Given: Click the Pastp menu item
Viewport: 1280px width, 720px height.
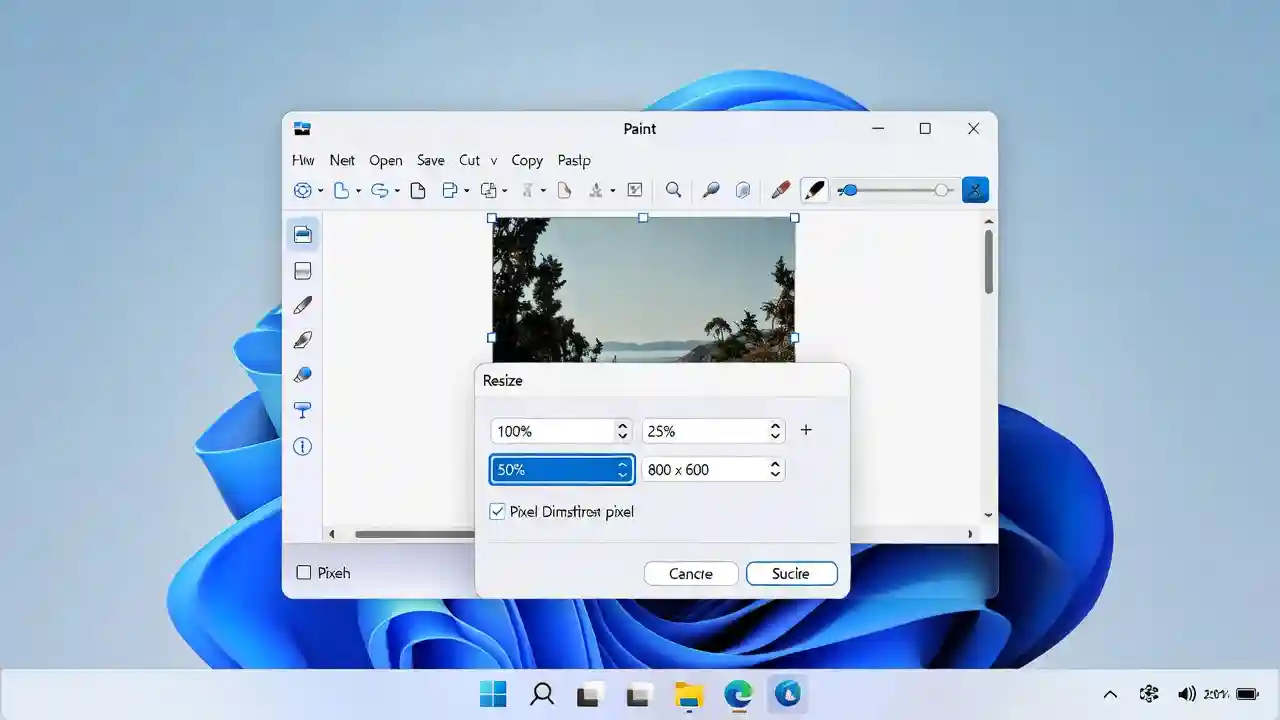Looking at the screenshot, I should point(574,160).
